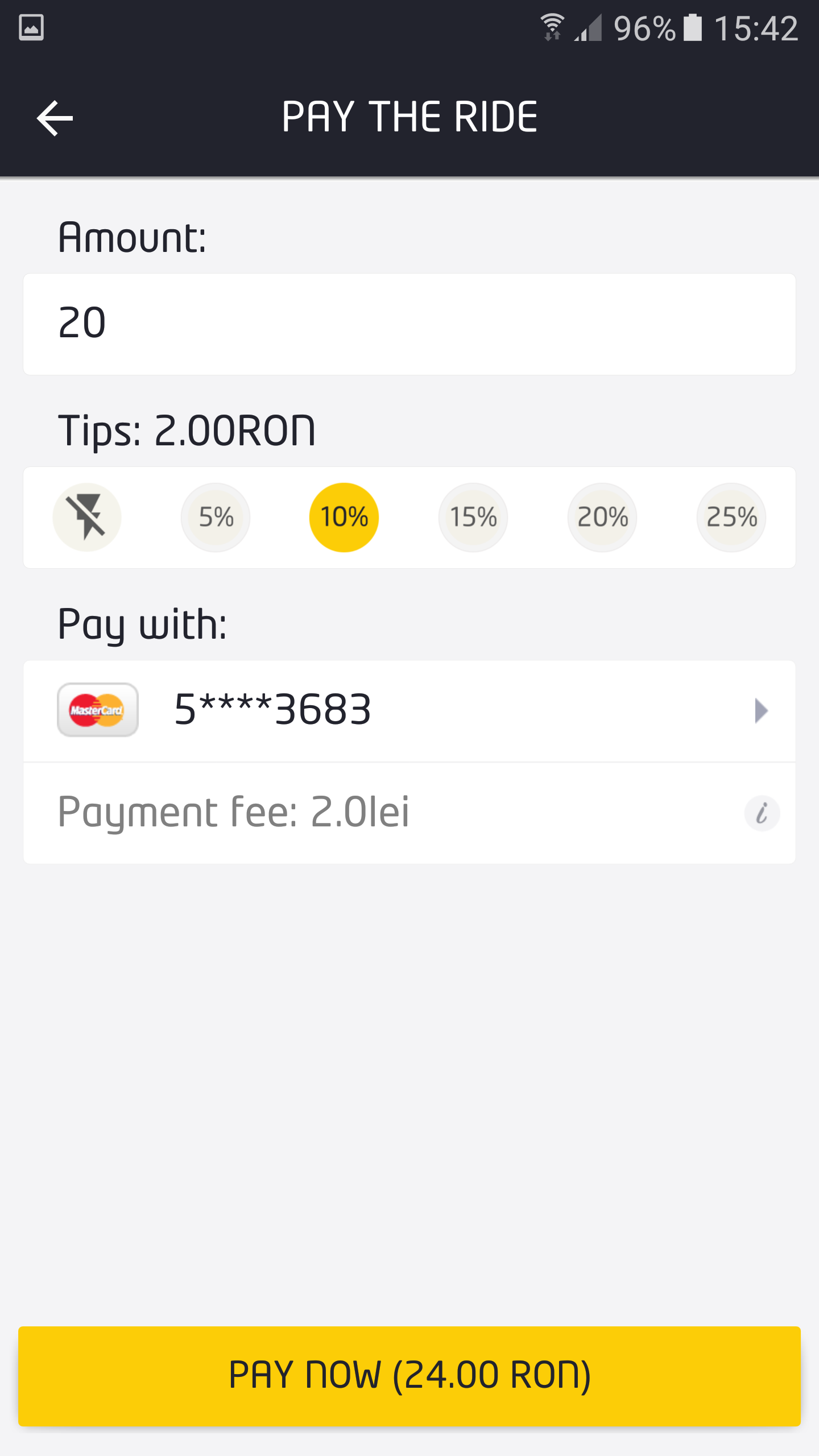
Task: Tap the PAY THE RIDE title
Action: (x=409, y=117)
